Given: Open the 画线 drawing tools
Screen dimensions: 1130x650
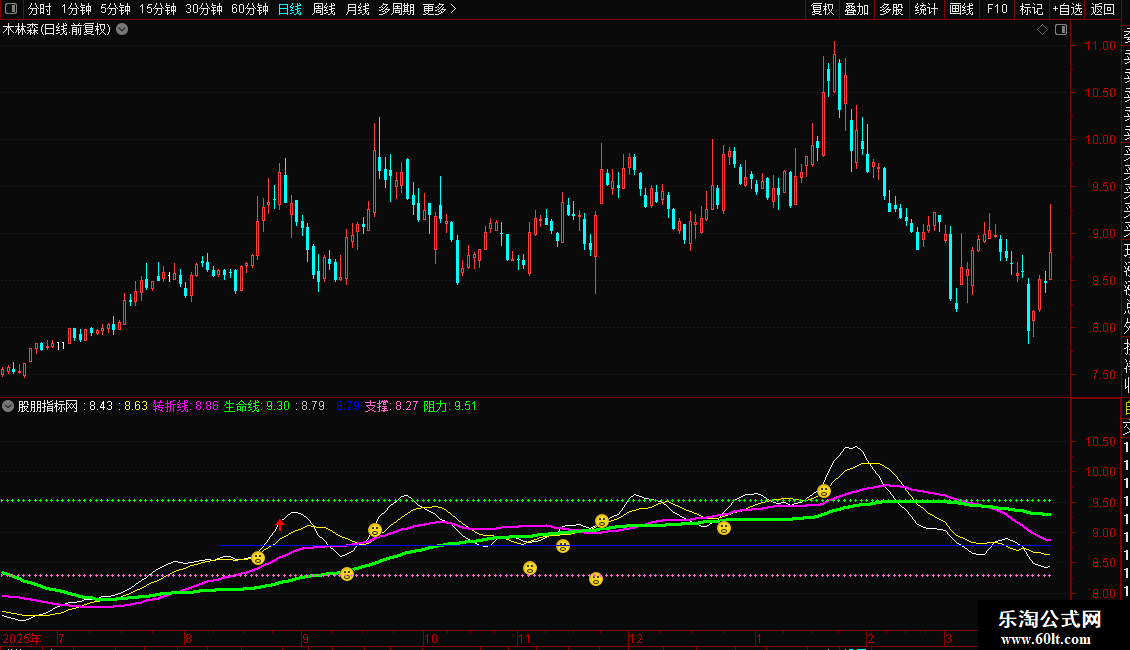Looking at the screenshot, I should point(961,9).
